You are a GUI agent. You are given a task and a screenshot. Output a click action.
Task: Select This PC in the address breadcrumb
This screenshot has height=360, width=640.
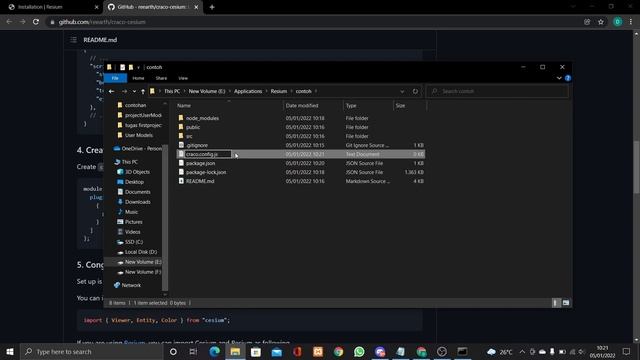[x=172, y=91]
